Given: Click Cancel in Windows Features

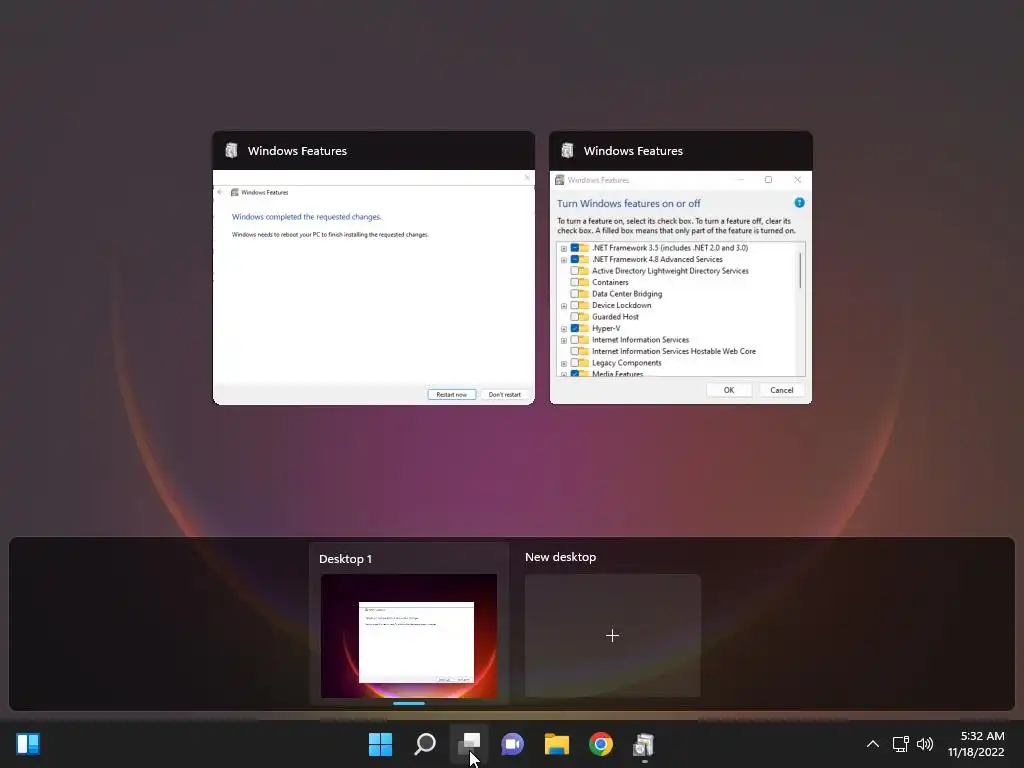Looking at the screenshot, I should (x=781, y=390).
